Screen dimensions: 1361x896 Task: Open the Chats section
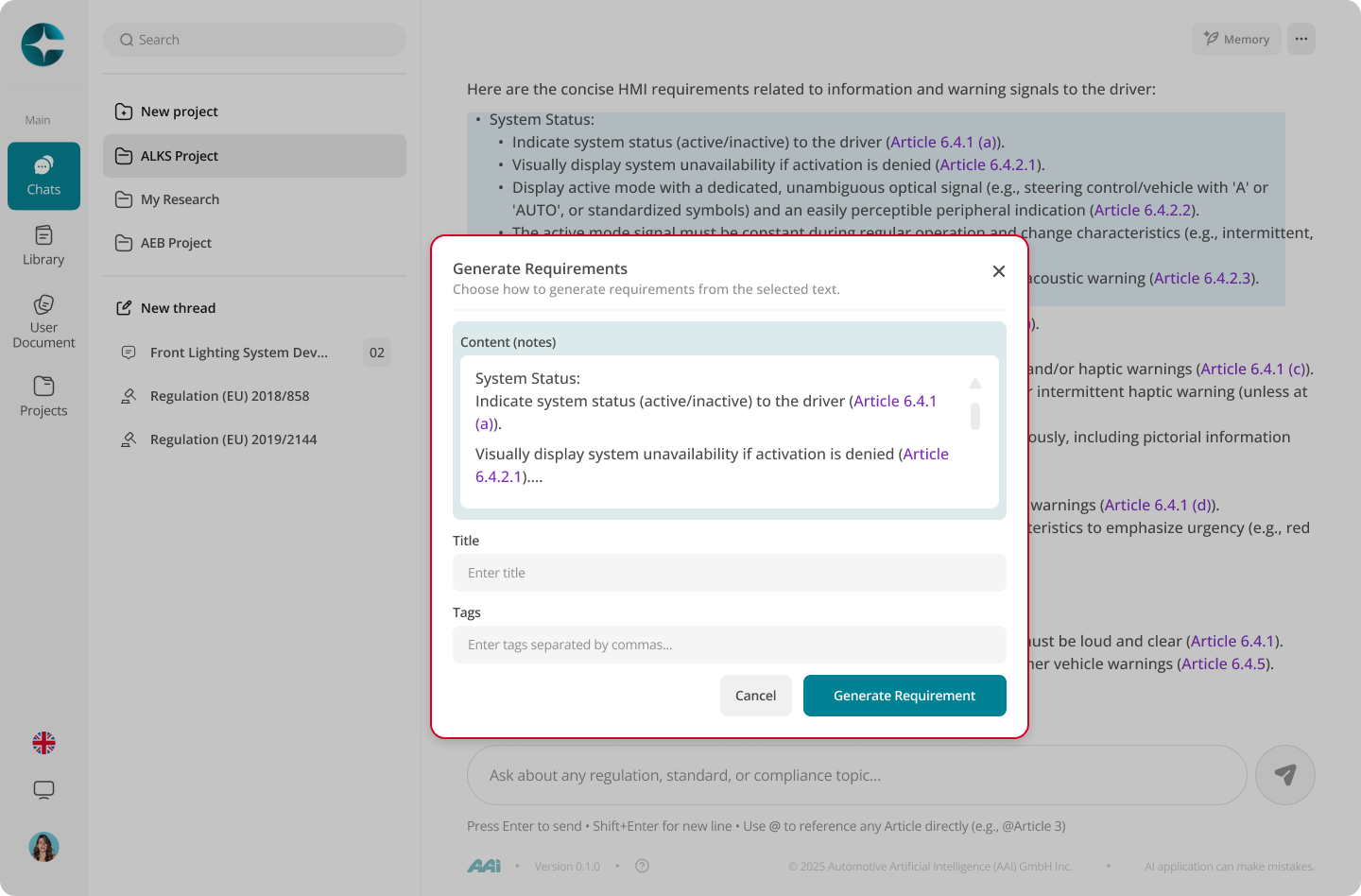tap(43, 176)
